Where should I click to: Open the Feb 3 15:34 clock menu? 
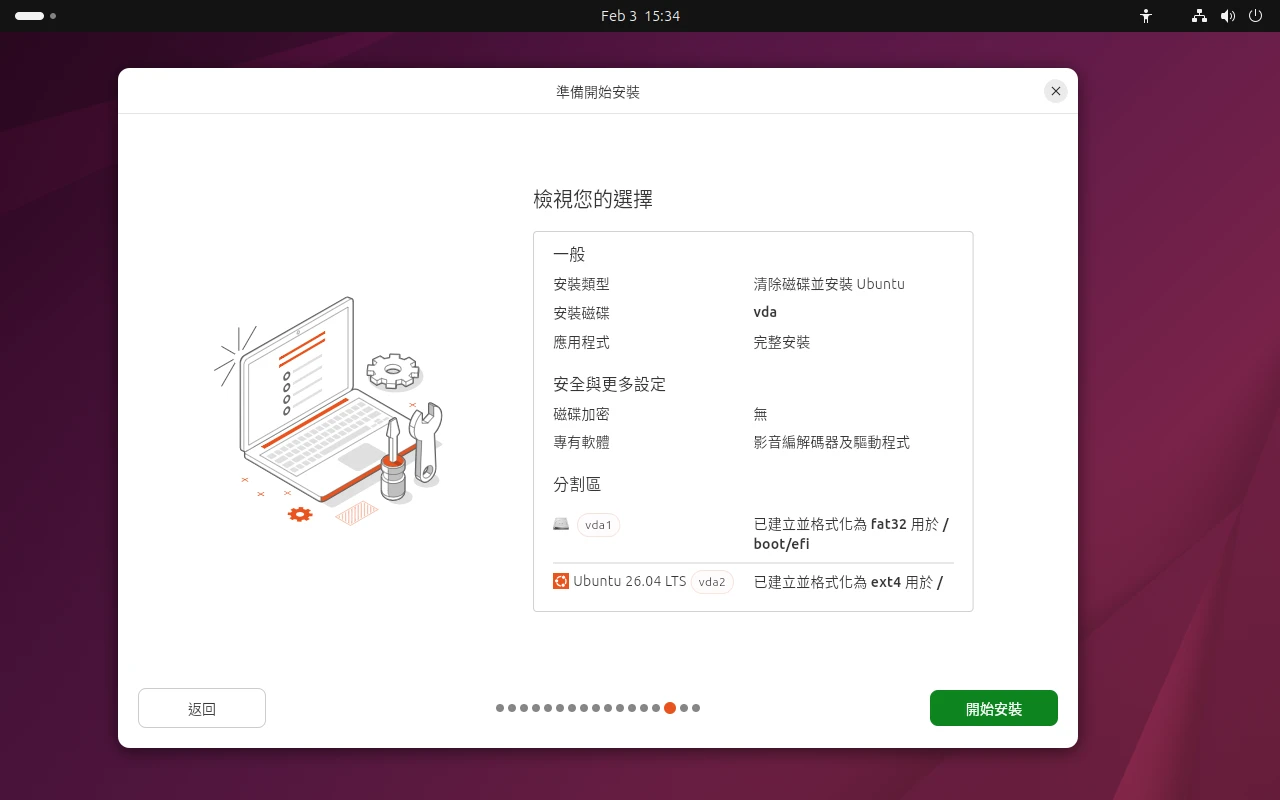coord(640,16)
